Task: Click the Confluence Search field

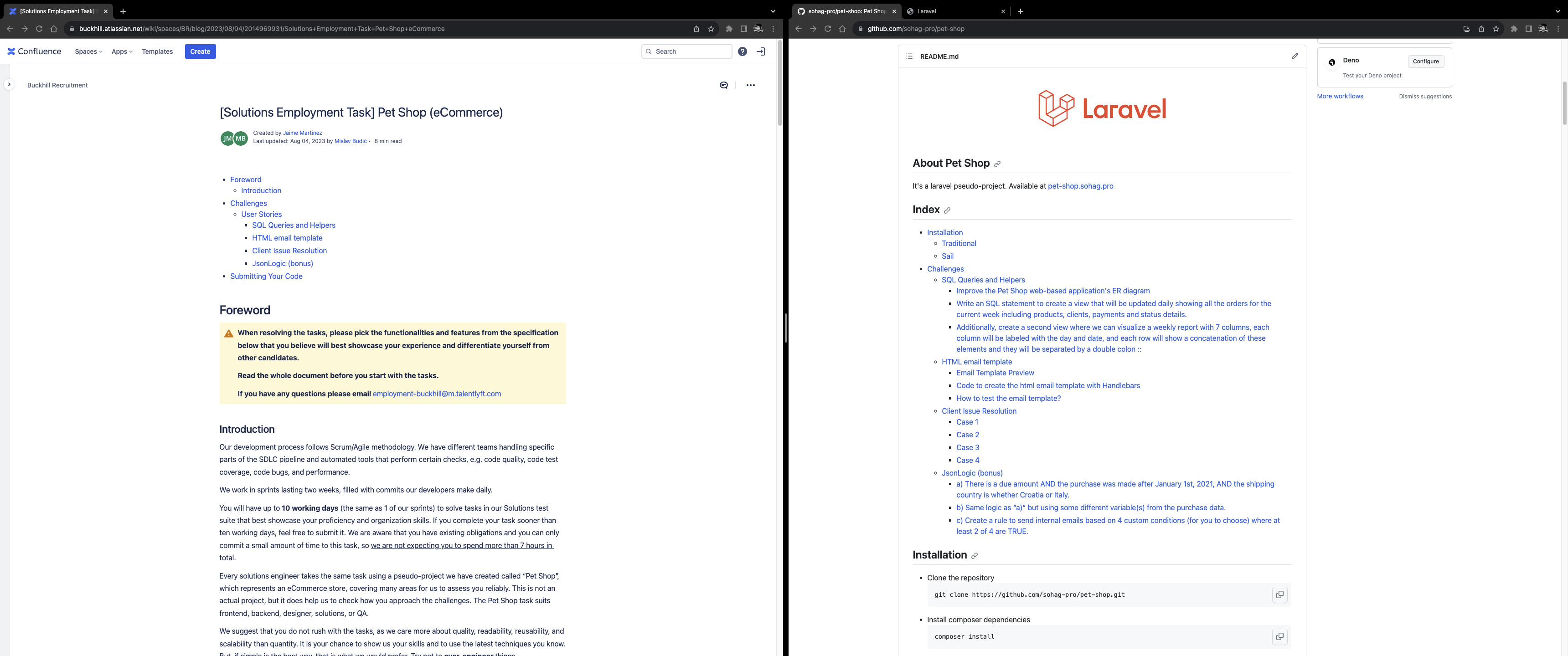Action: (690, 52)
